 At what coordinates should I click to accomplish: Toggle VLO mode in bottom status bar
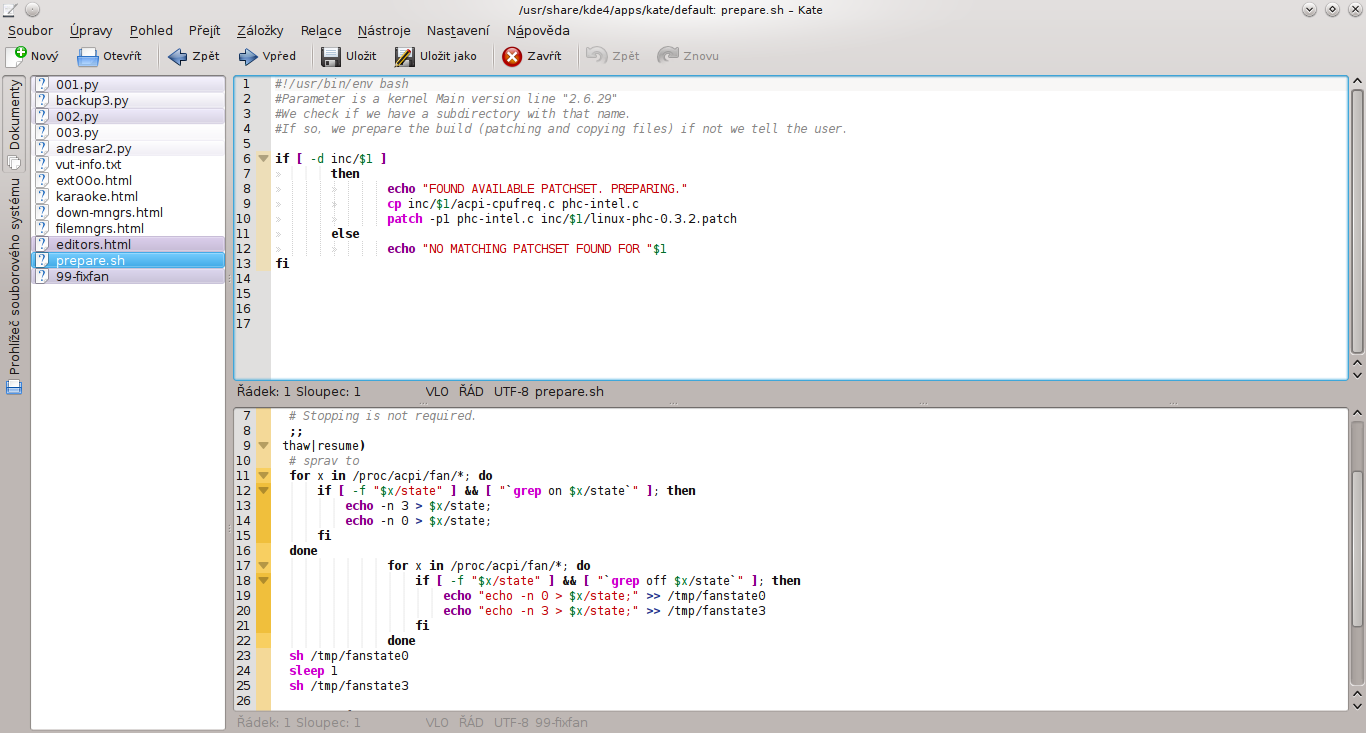[437, 722]
